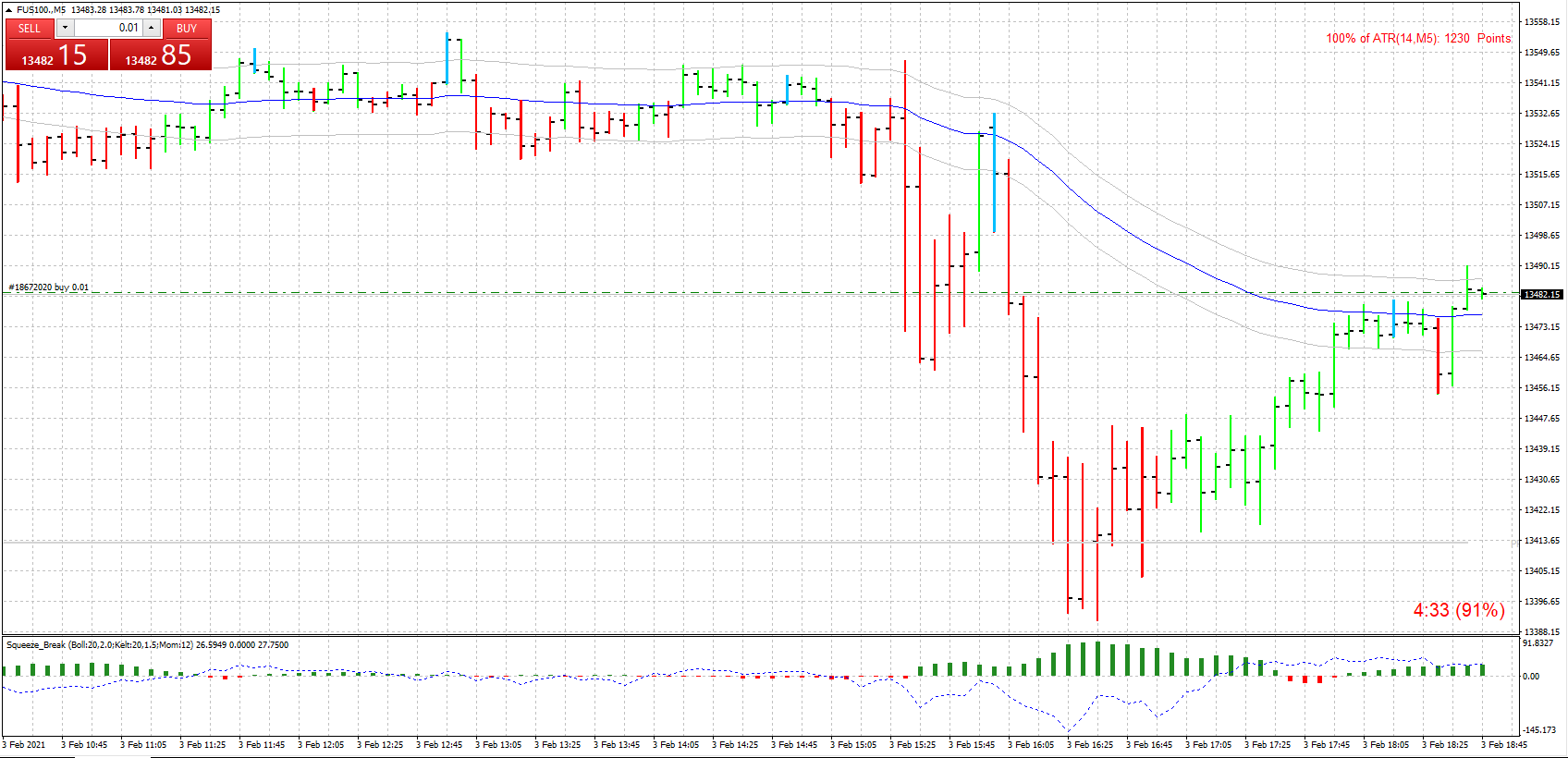Click the 13413.65 price scale label
The image size is (1568, 758).
[1542, 540]
